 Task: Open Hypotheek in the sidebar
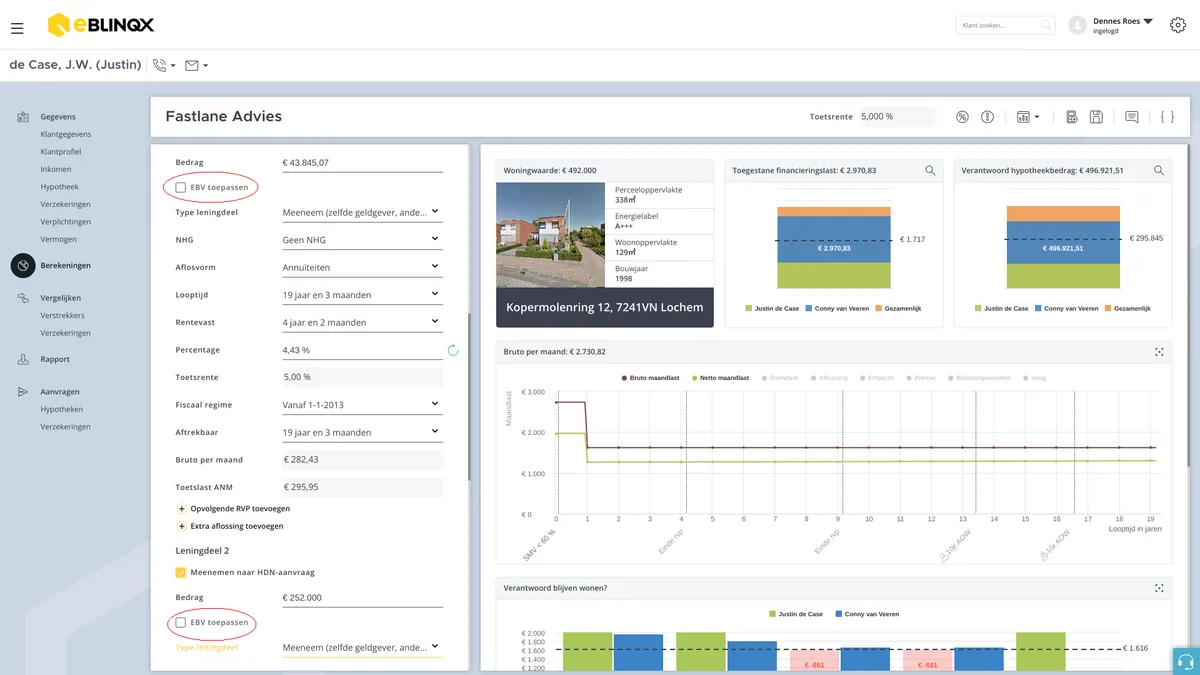pyautogui.click(x=60, y=187)
